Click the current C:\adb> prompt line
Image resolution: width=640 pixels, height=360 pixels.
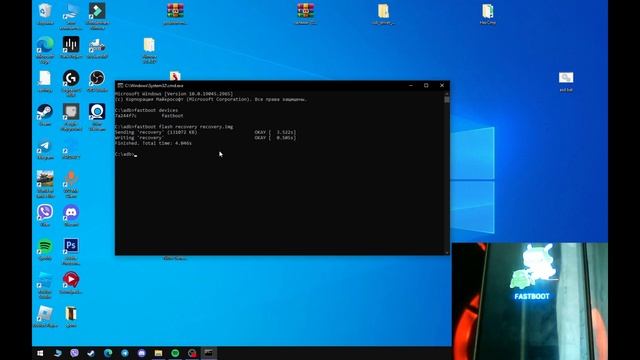pos(126,154)
